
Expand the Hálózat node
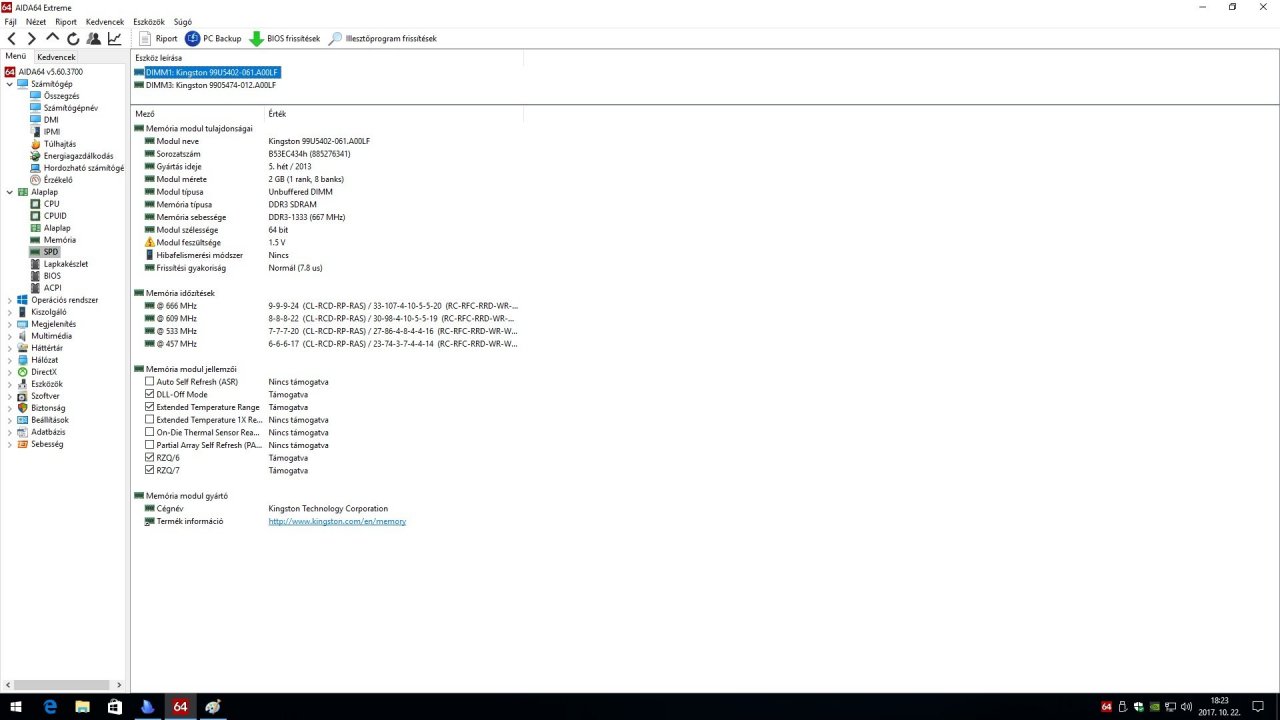coord(10,360)
